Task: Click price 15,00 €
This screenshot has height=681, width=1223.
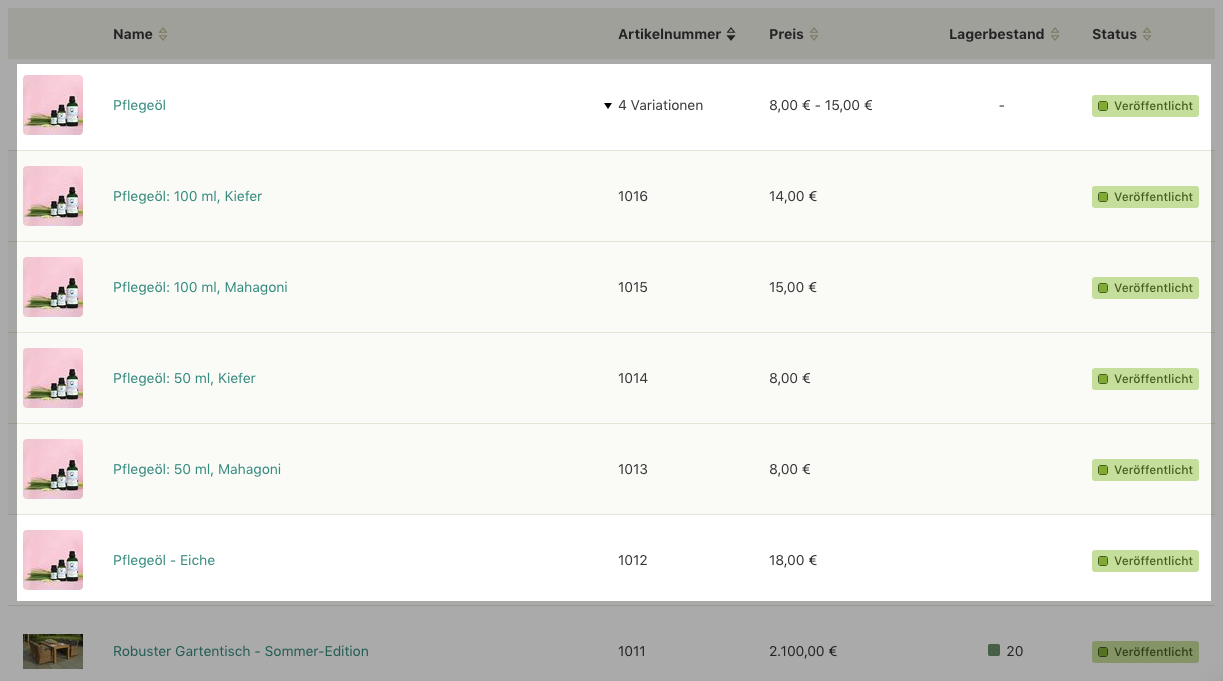Action: [793, 287]
